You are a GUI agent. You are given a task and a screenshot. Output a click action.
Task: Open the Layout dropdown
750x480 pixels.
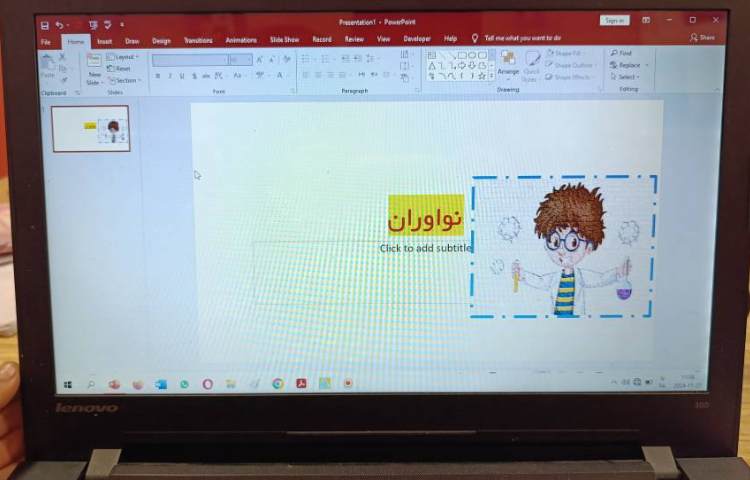122,57
